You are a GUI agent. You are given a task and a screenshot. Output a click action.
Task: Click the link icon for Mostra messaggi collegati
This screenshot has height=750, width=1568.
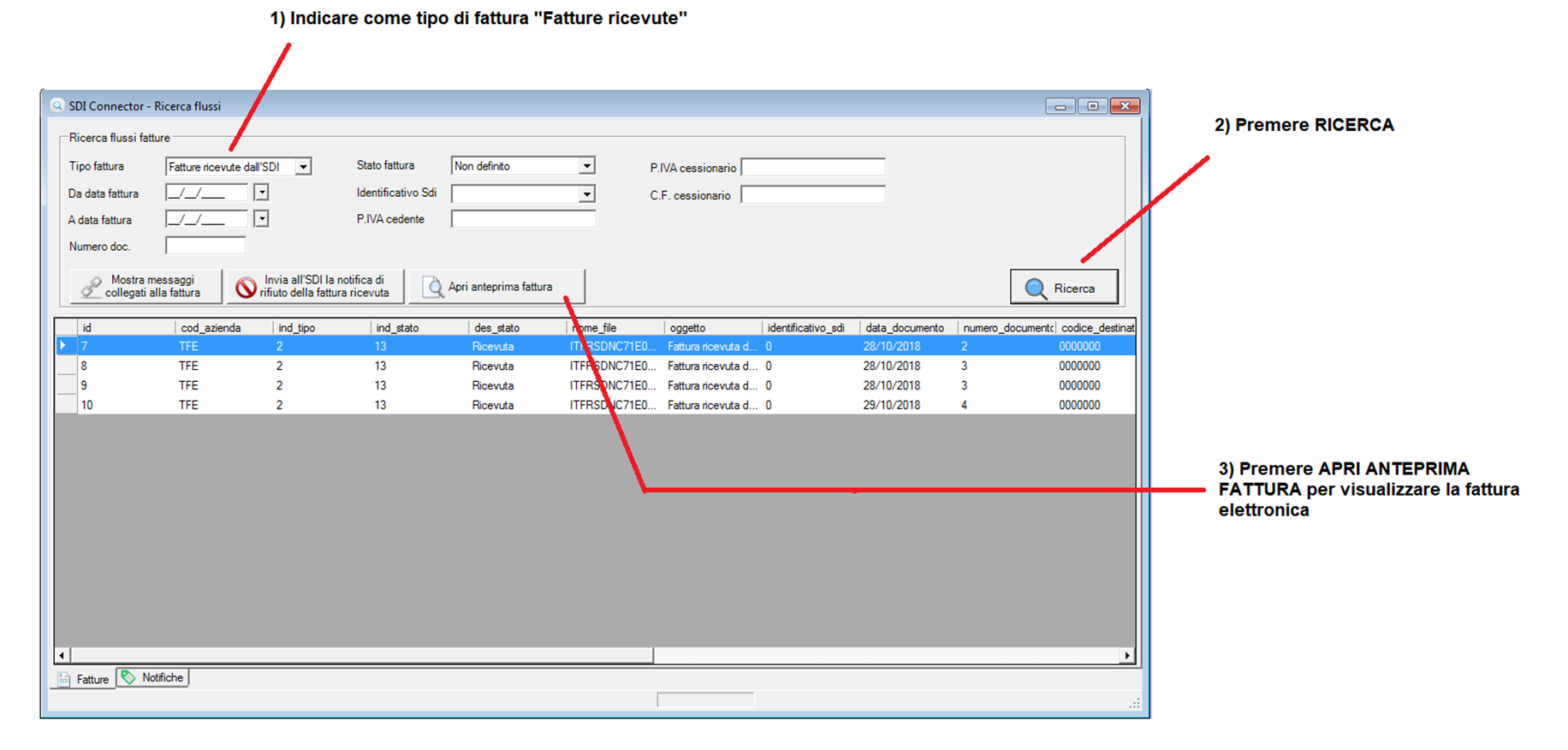[x=91, y=288]
